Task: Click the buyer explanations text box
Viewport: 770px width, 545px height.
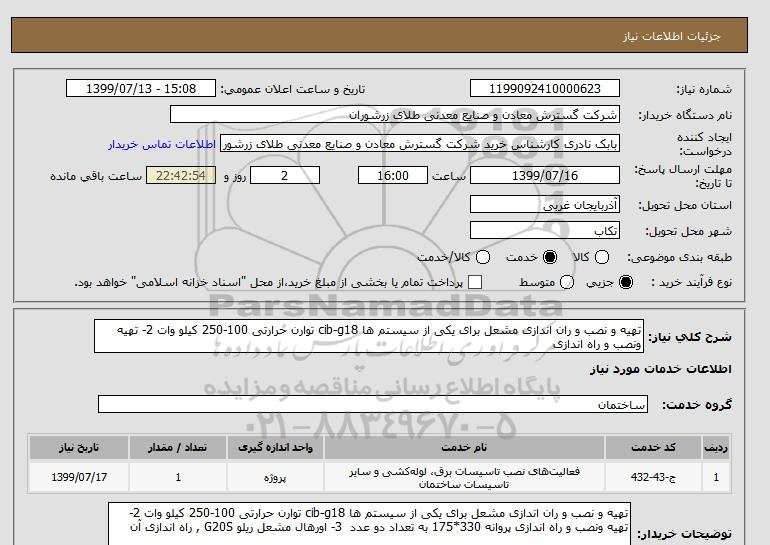Action: coord(369,523)
